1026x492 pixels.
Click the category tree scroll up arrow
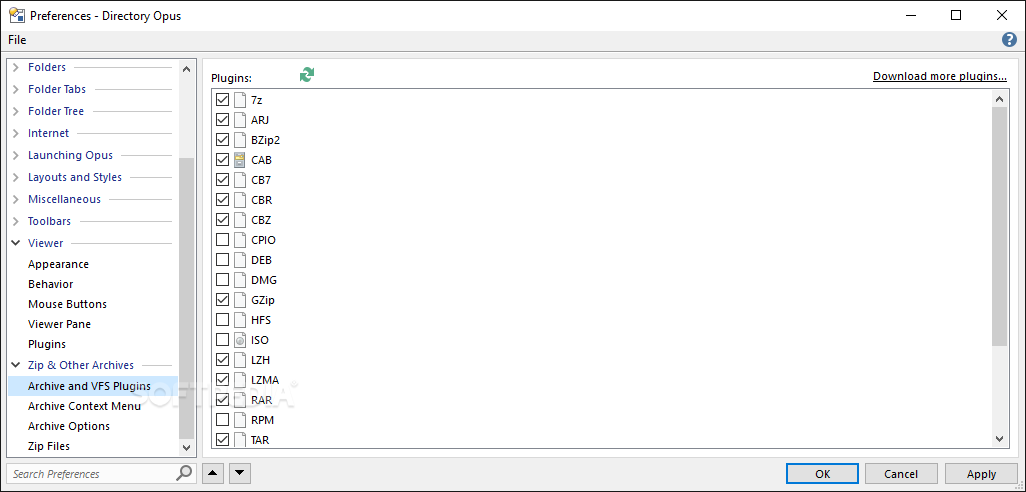click(x=186, y=68)
